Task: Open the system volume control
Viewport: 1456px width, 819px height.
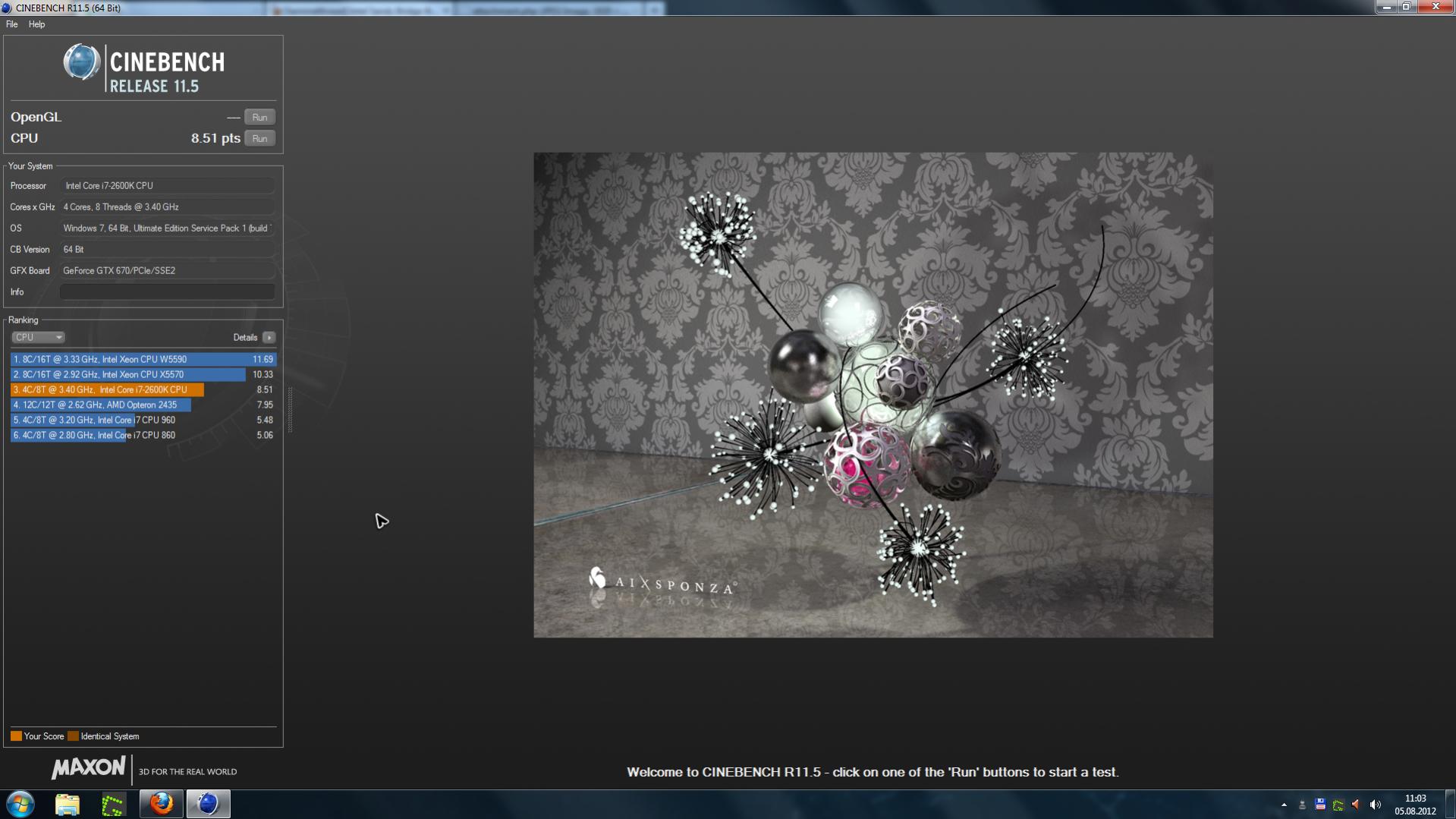Action: [1375, 805]
